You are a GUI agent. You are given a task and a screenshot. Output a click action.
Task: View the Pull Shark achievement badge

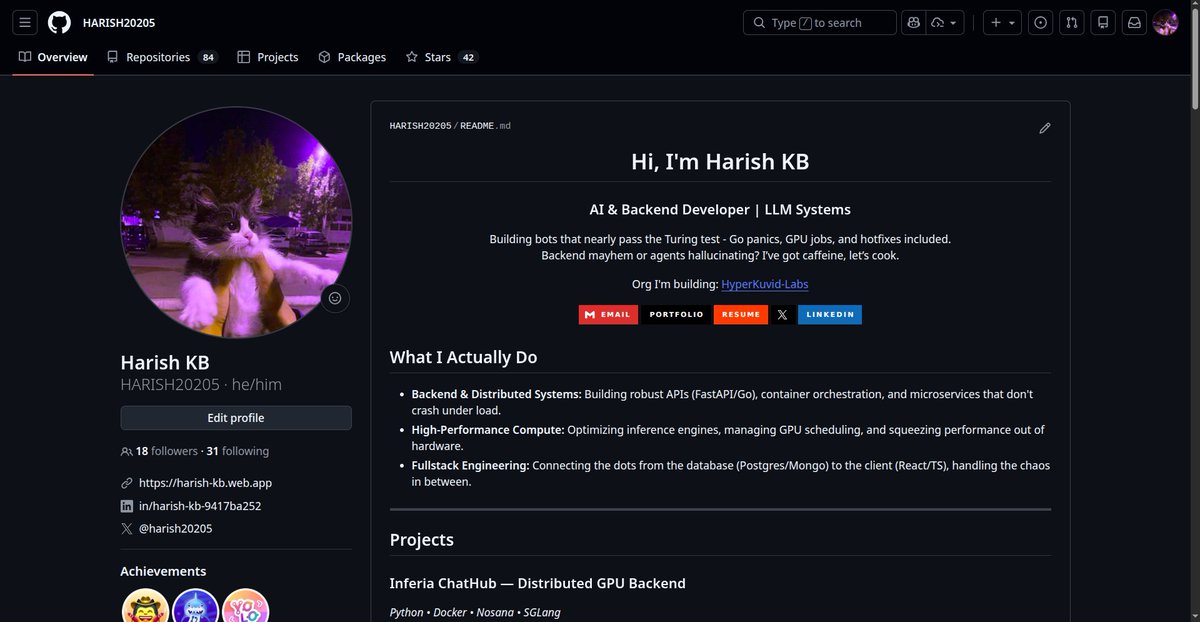click(x=196, y=608)
